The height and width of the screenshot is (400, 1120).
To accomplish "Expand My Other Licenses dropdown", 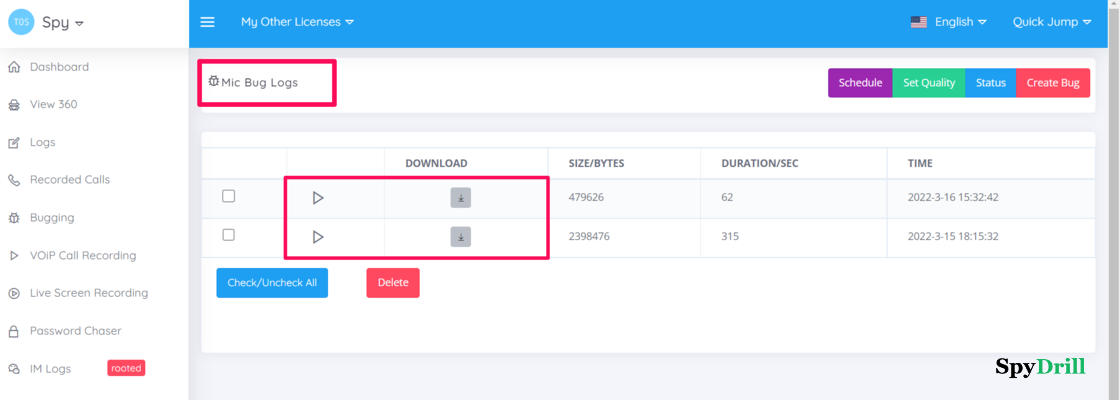I will 297,22.
